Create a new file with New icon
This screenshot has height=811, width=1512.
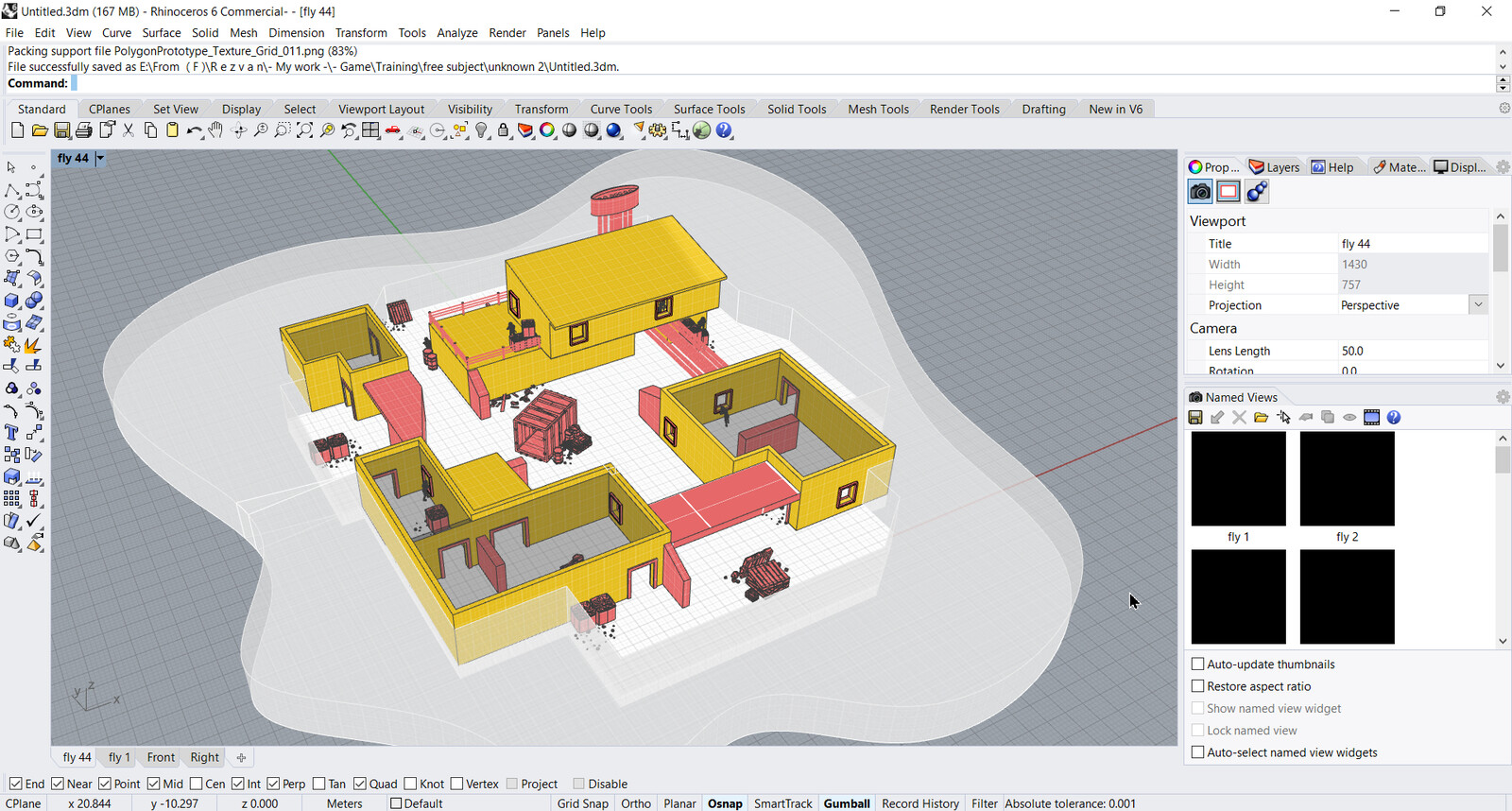coord(17,130)
